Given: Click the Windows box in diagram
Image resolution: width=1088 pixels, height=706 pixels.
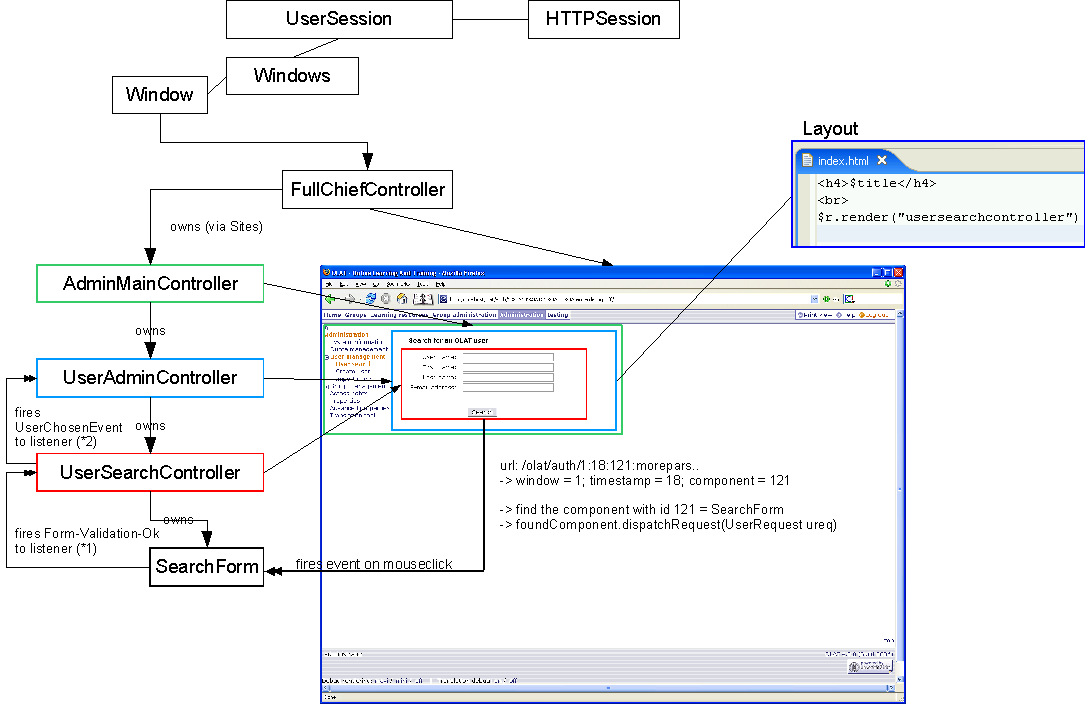Looking at the screenshot, I should (x=292, y=76).
